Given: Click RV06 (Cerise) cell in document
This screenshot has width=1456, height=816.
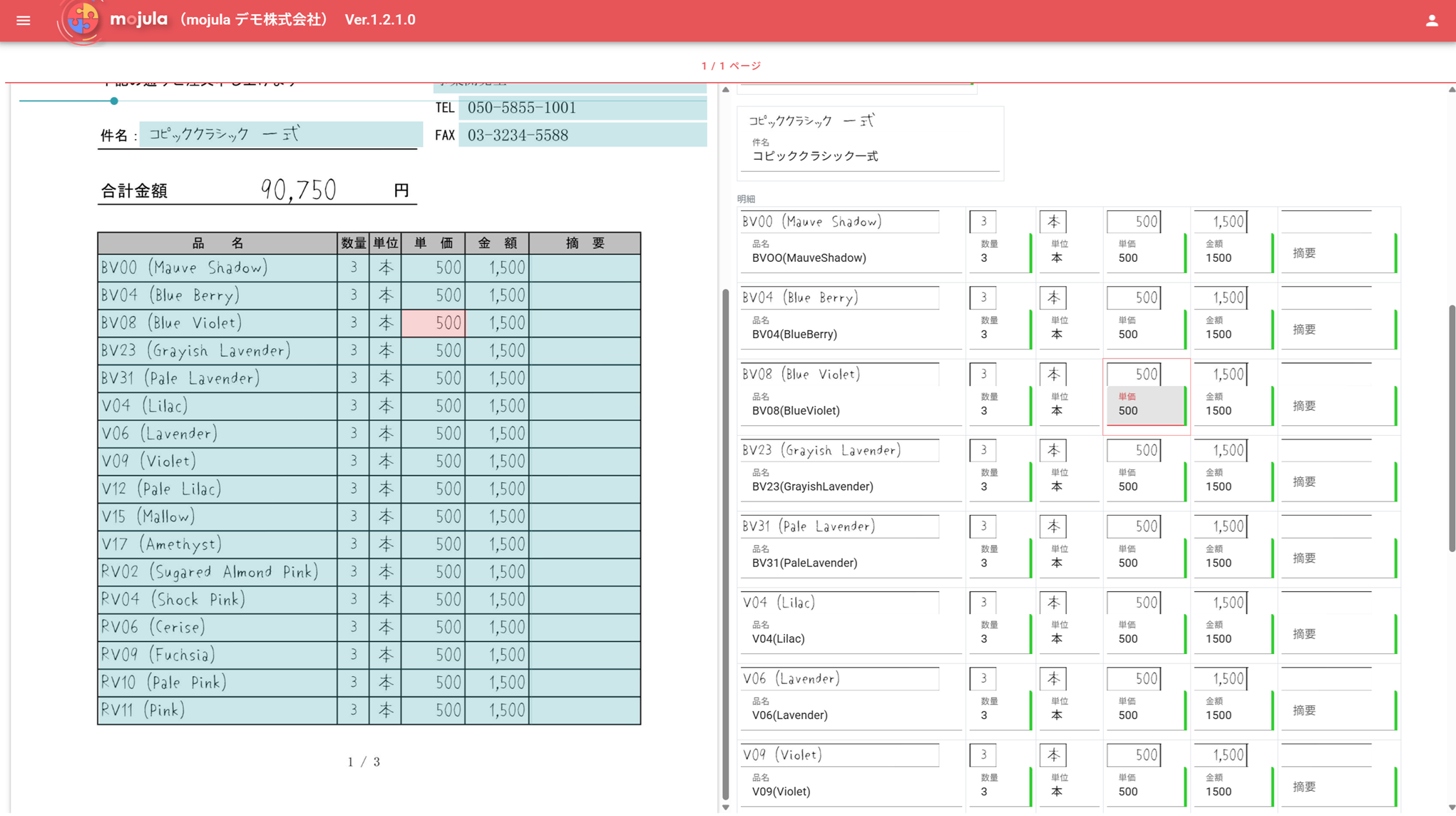Looking at the screenshot, I should (217, 628).
